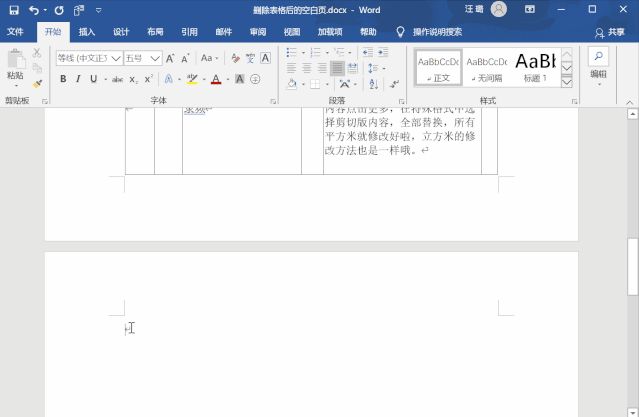Apply the 标题 1 style
The width and height of the screenshot is (639, 417).
(x=536, y=66)
